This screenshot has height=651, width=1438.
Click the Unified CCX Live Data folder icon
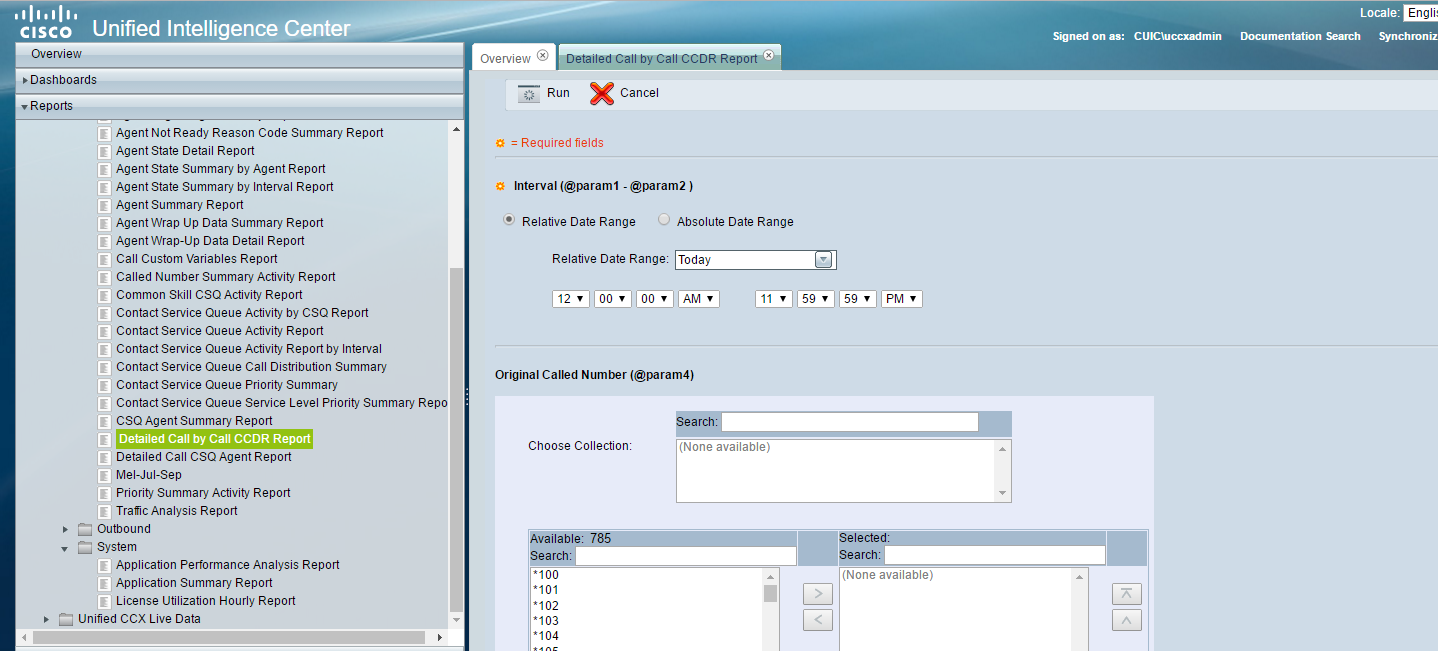pyautogui.click(x=66, y=619)
